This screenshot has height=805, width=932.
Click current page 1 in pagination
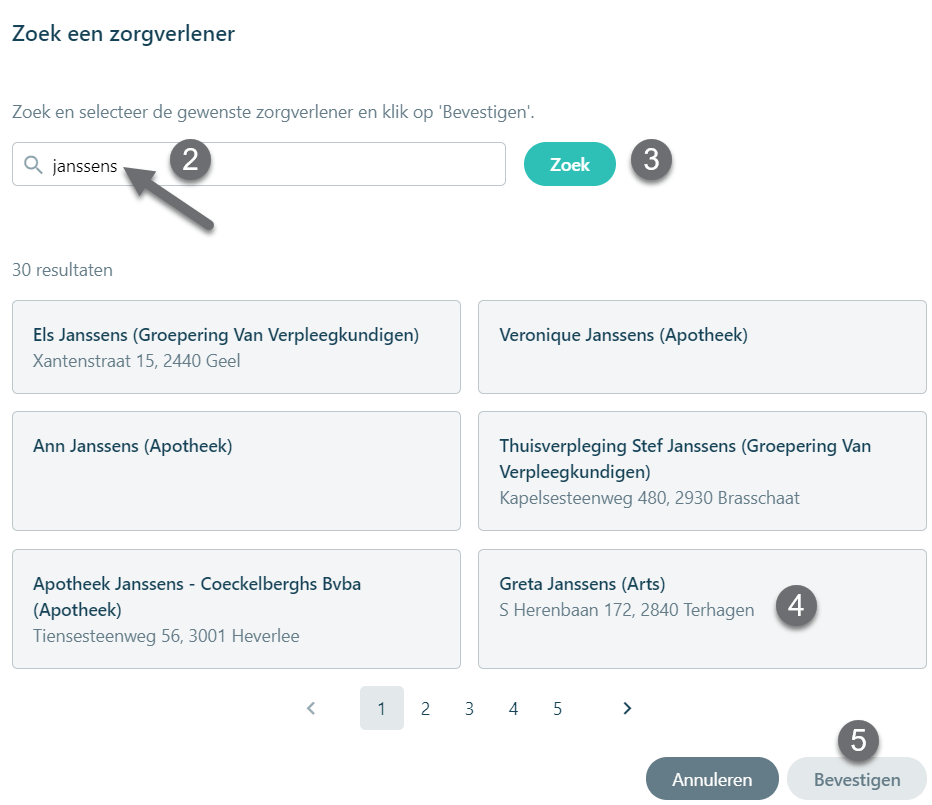click(382, 708)
